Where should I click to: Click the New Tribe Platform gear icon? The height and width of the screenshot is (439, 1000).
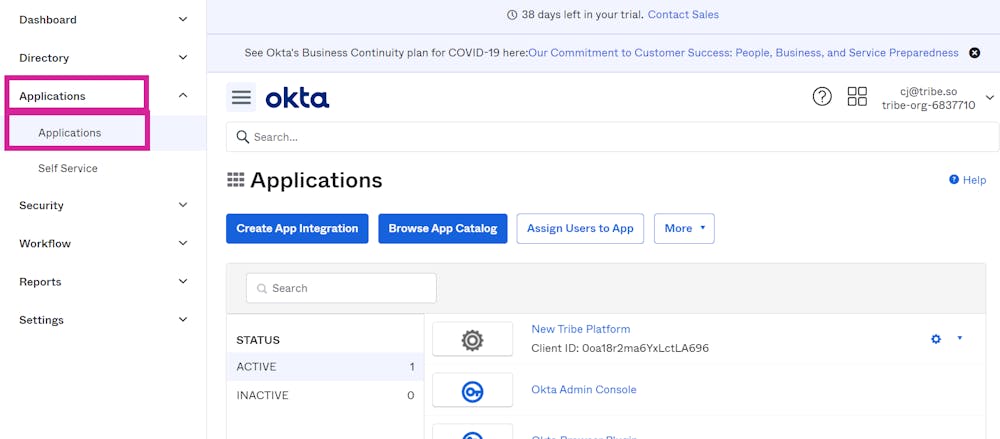(x=936, y=339)
